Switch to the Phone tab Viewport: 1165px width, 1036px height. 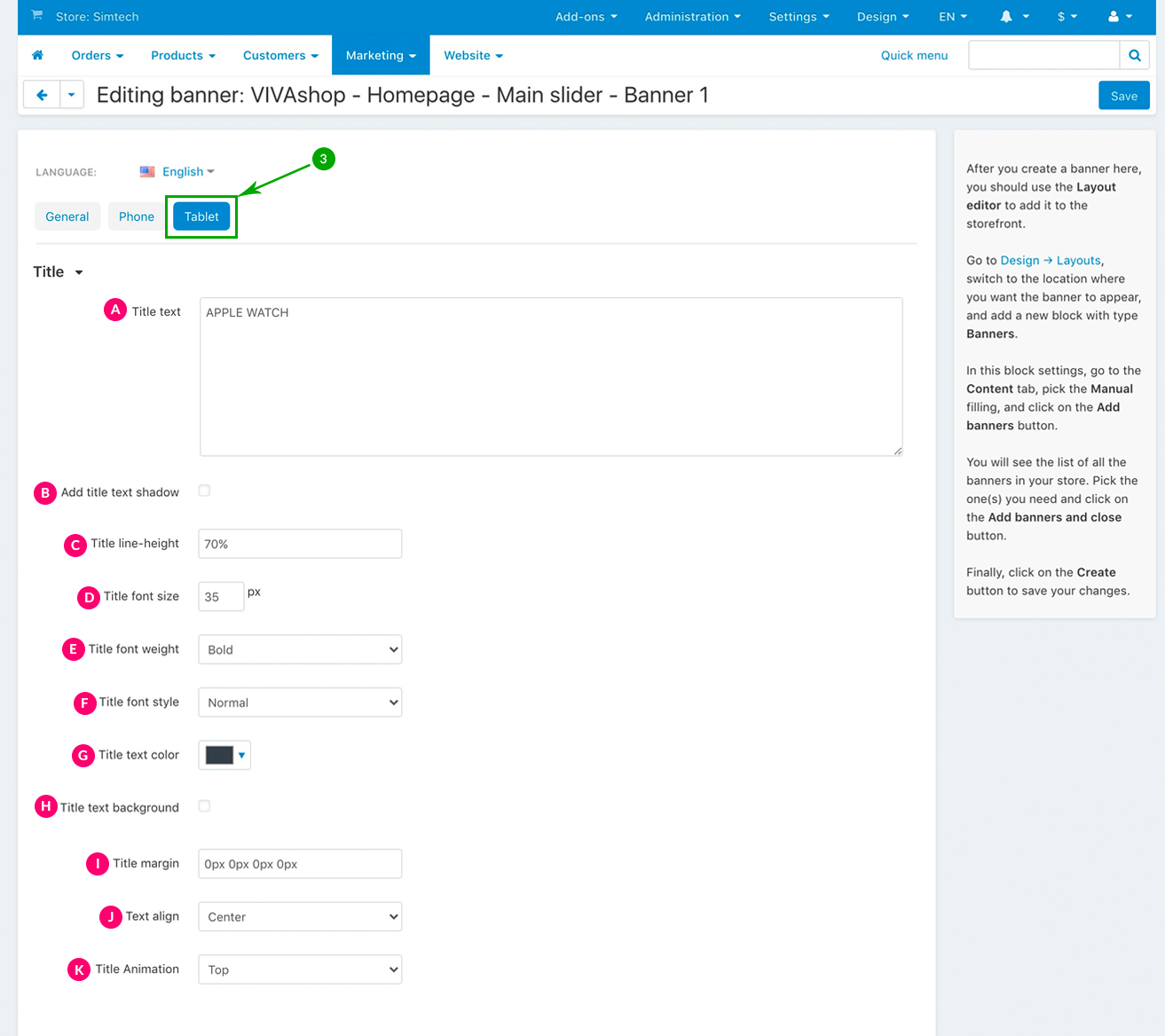tap(137, 216)
